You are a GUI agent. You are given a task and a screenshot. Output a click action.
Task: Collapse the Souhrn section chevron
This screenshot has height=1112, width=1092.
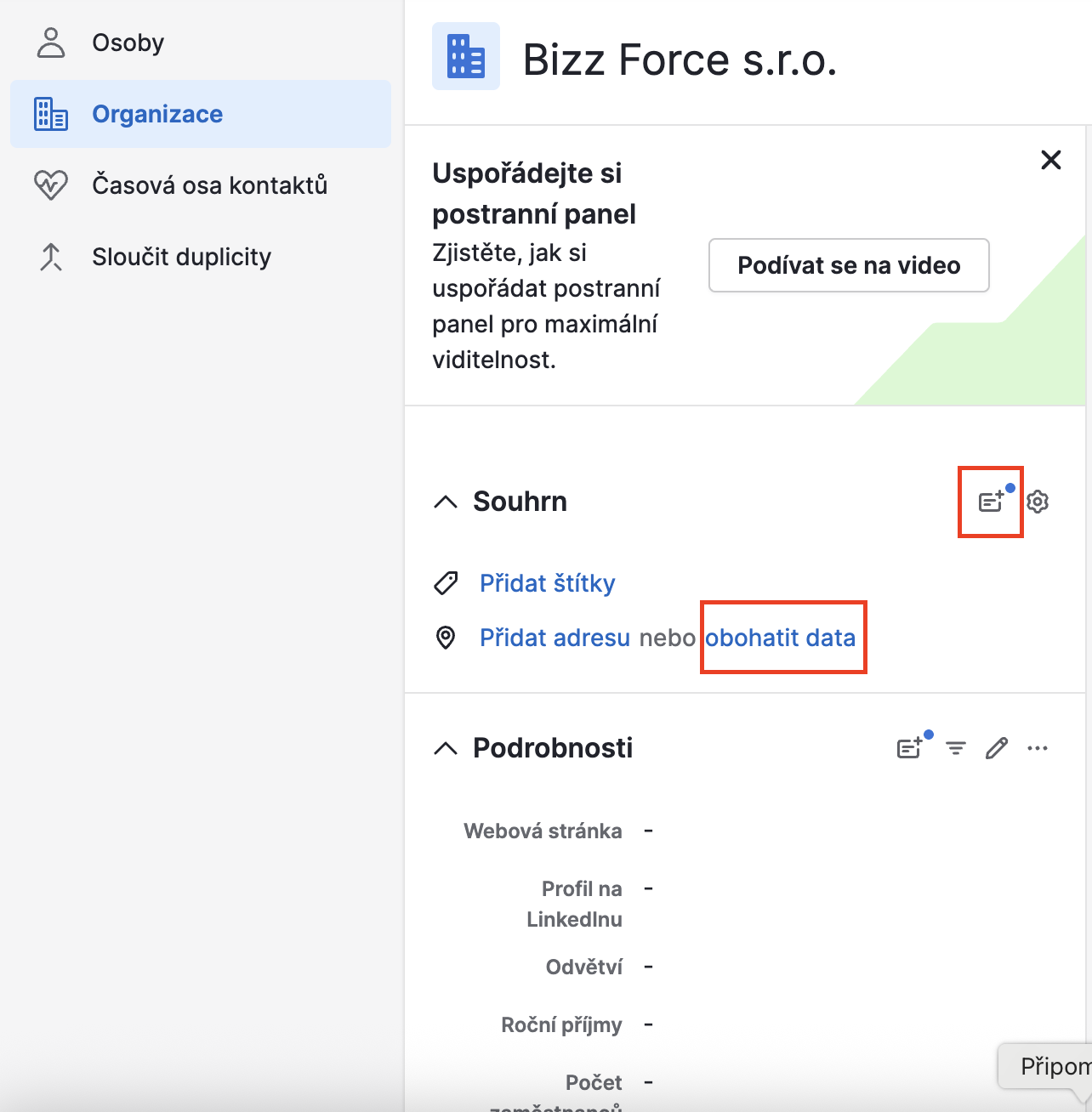[446, 502]
